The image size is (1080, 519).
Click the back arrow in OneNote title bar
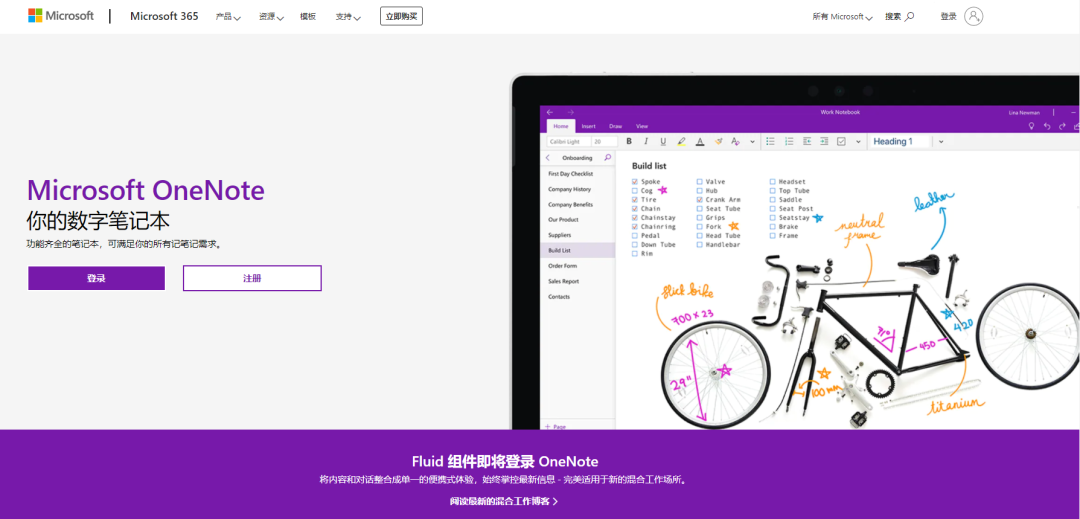click(x=550, y=112)
